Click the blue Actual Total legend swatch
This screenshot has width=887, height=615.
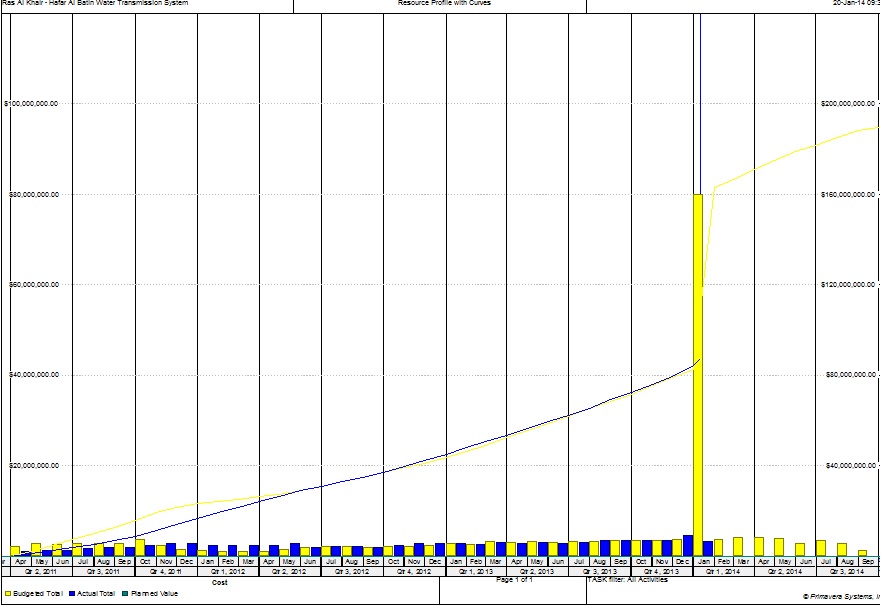click(x=72, y=594)
